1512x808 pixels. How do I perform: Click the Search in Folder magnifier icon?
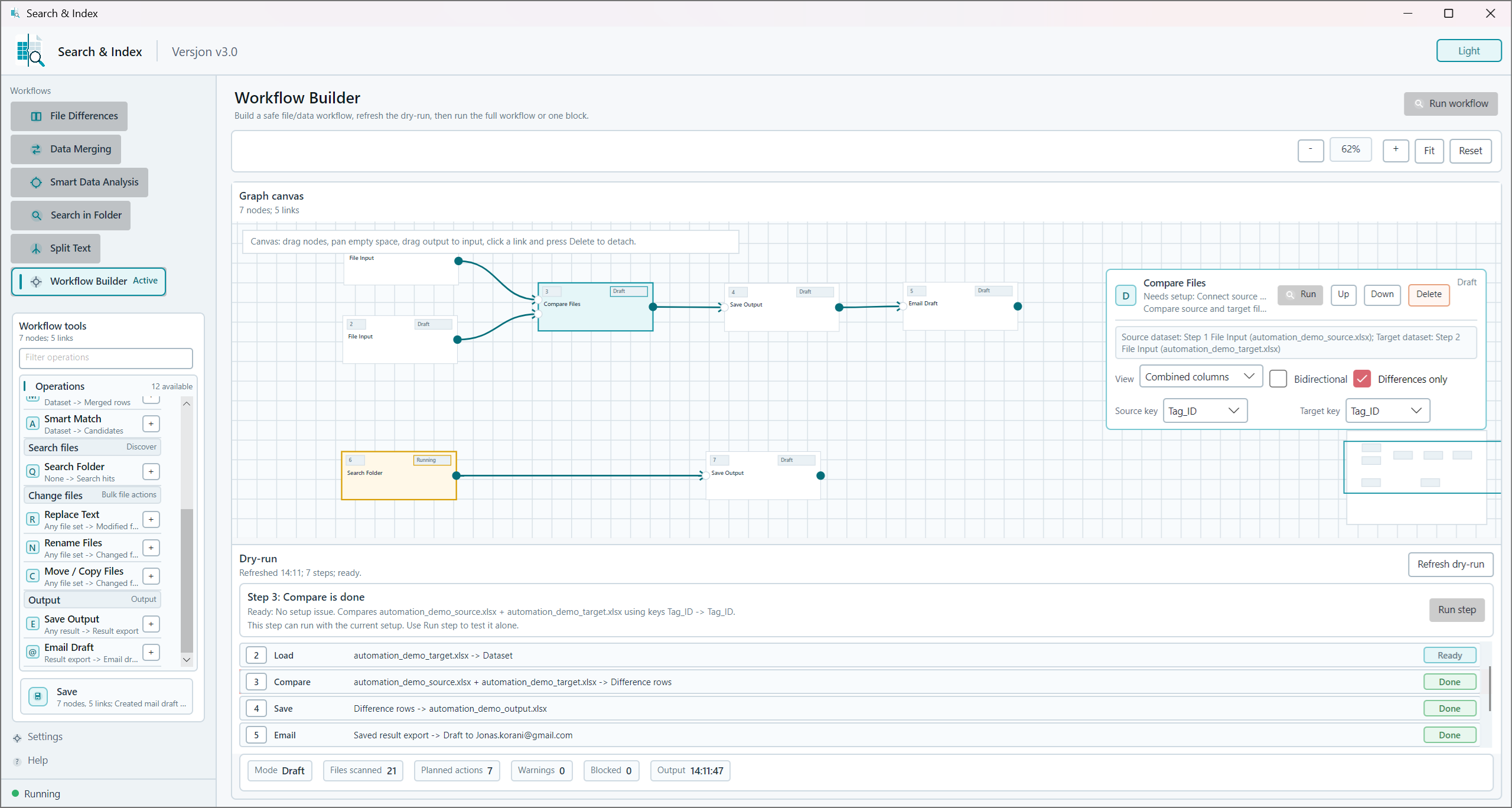[x=36, y=216]
